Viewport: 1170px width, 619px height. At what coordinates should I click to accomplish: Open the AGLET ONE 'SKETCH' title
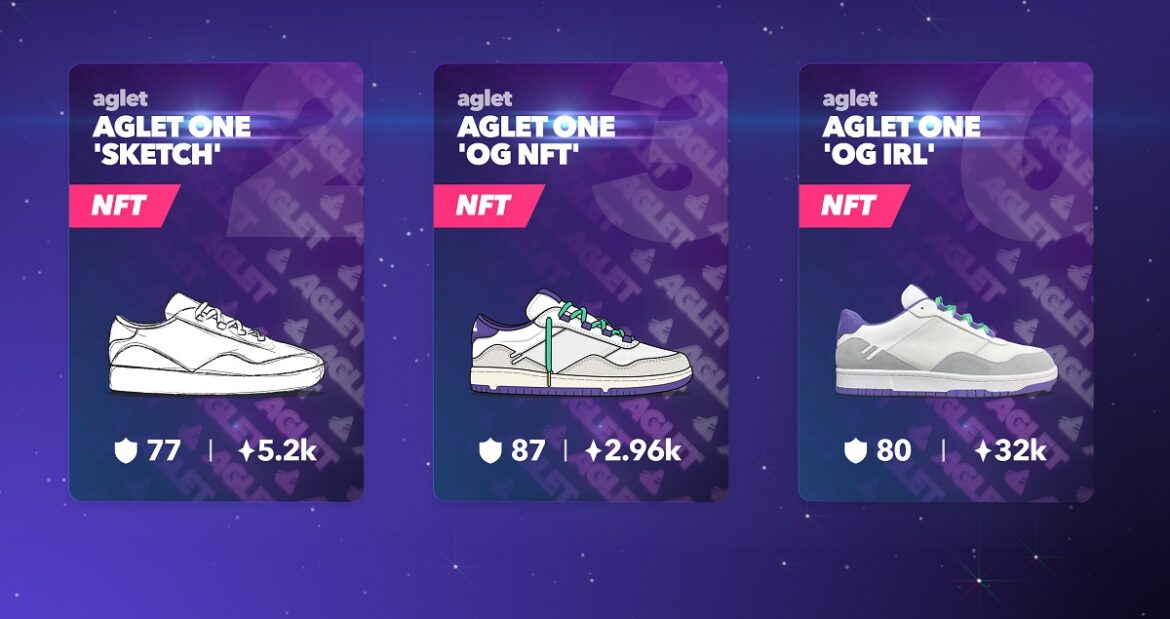(x=172, y=140)
